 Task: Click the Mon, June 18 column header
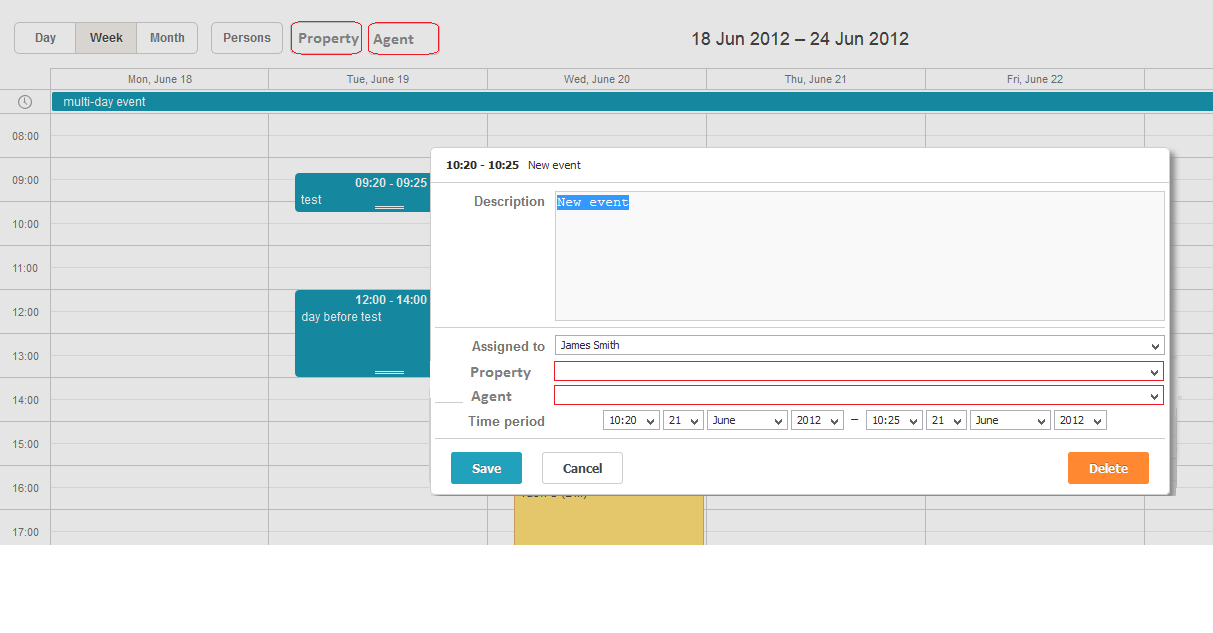tap(160, 79)
